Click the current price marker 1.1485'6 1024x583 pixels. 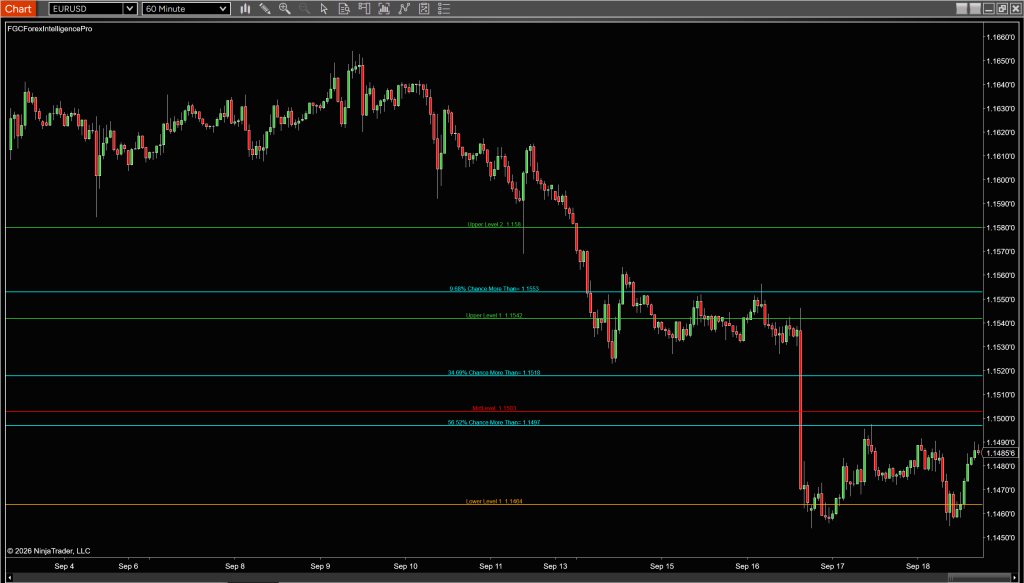pos(1002,453)
